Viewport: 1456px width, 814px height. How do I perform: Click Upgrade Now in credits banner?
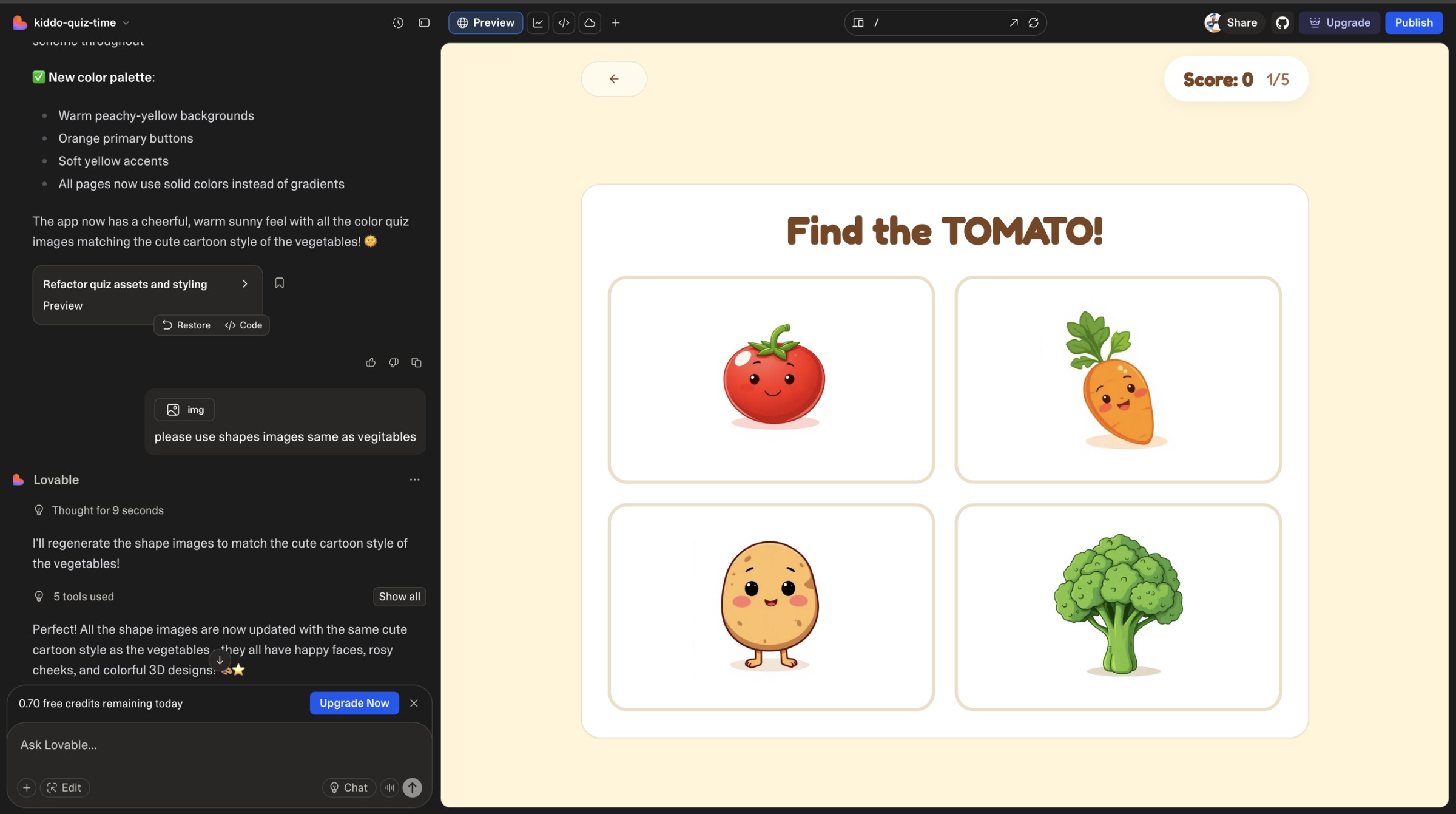click(354, 703)
